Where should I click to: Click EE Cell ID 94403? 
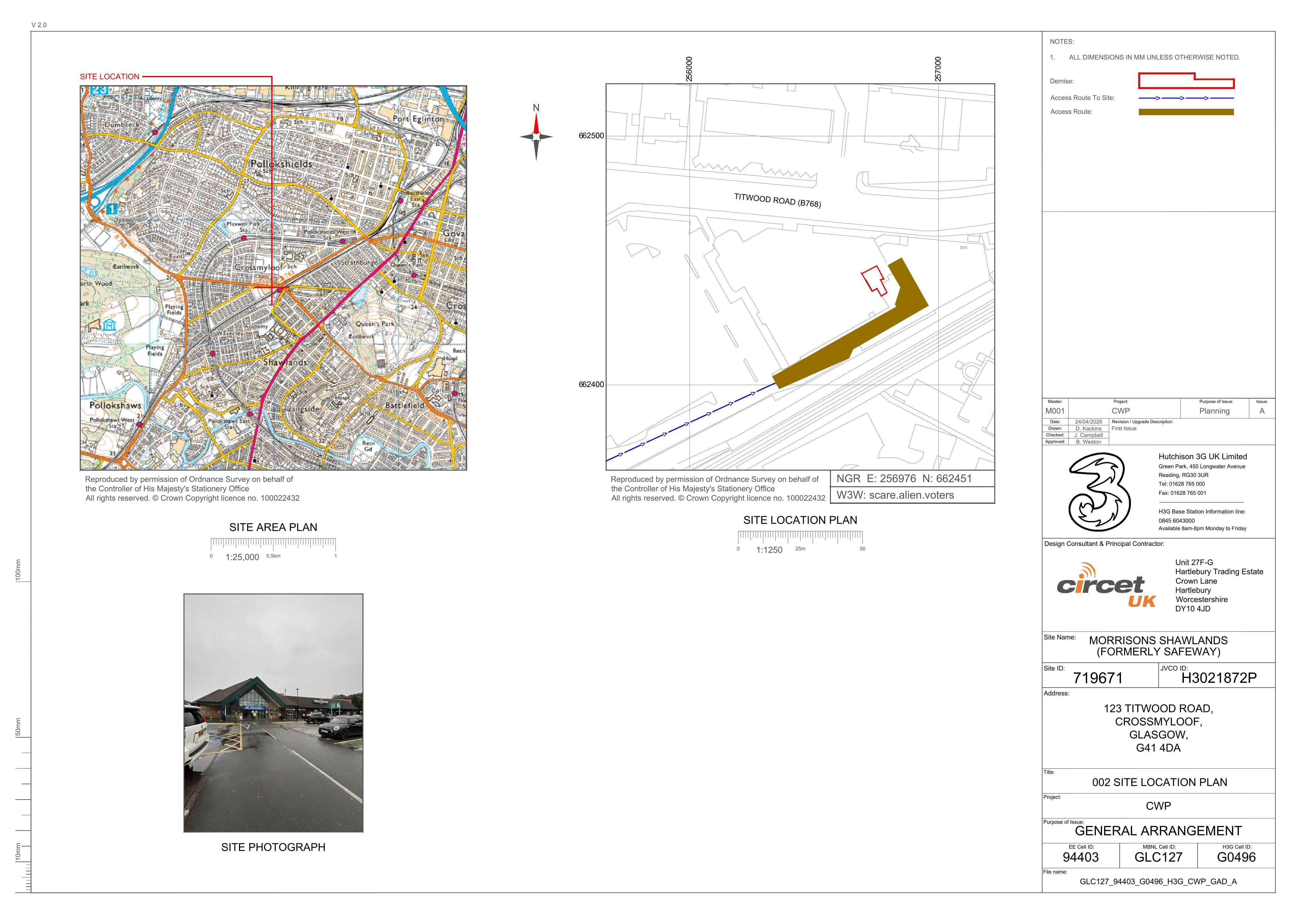1080,857
